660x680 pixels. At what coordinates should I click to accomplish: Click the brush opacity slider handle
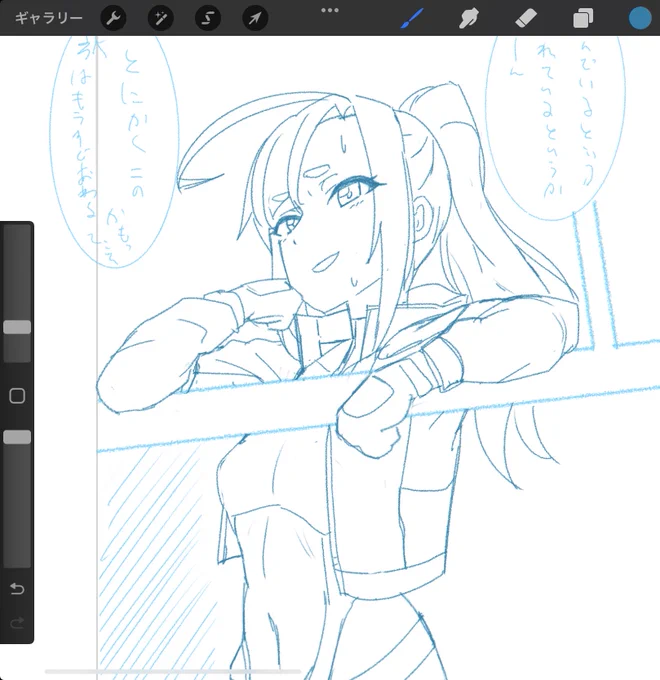pyautogui.click(x=17, y=437)
